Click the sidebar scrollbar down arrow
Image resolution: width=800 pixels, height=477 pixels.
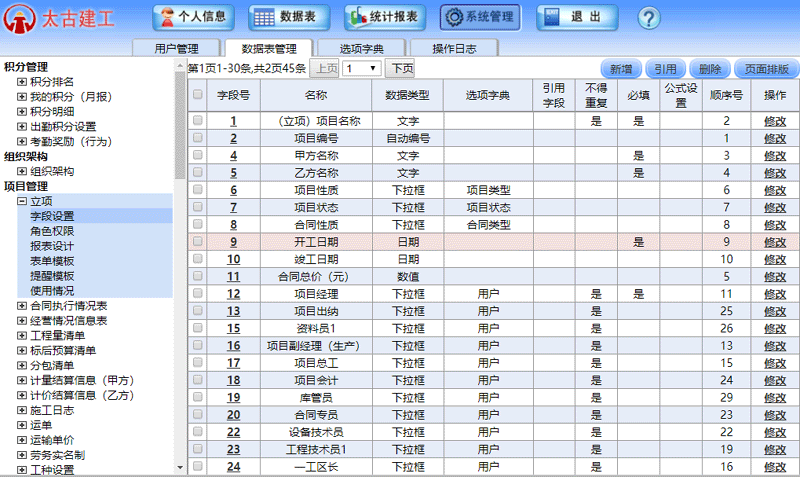point(180,467)
